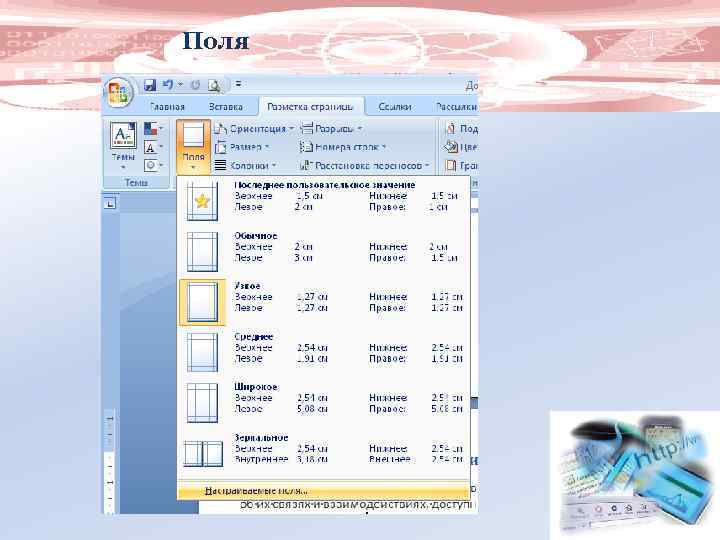Image resolution: width=720 pixels, height=540 pixels.
Task: Select Последнее пользовательское значение heading
Action: 325,185
